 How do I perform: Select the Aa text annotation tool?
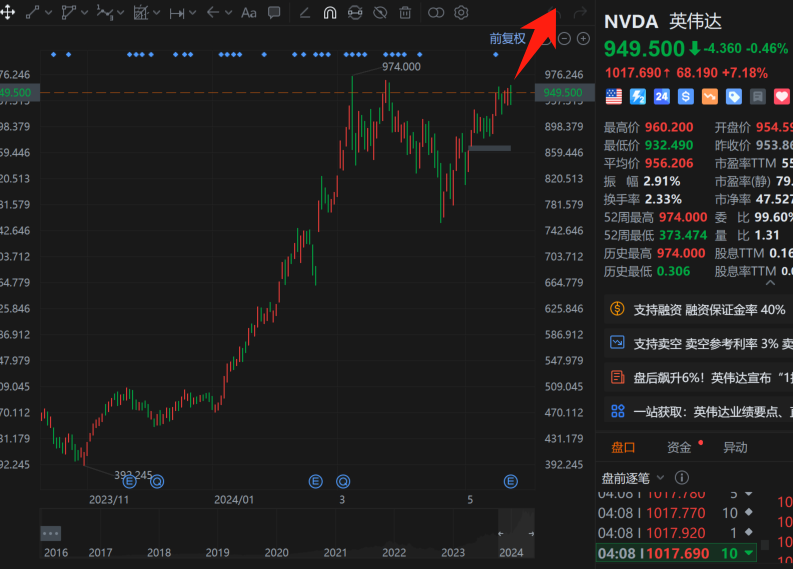[248, 13]
